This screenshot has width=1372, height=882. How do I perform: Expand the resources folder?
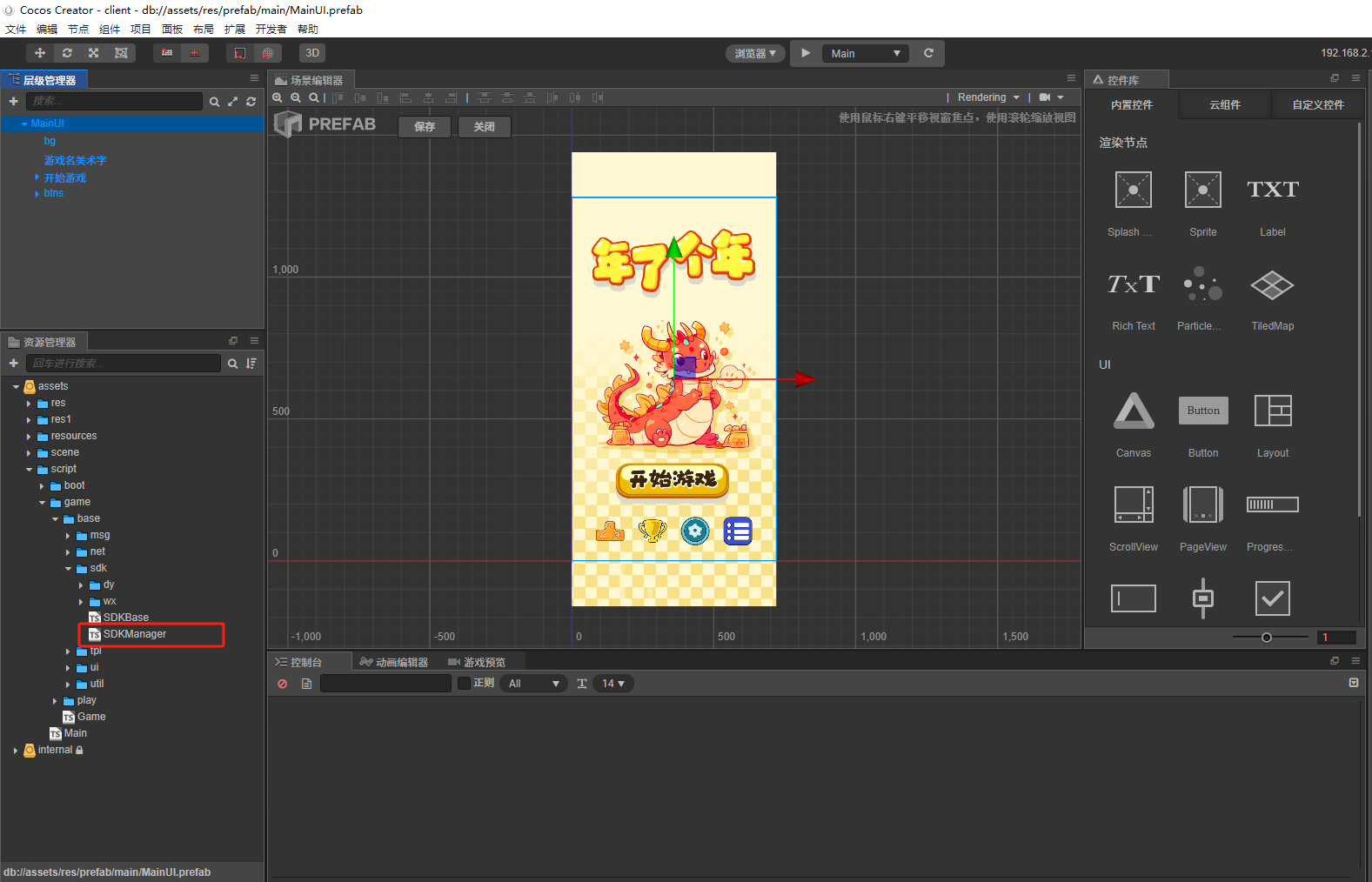29,437
